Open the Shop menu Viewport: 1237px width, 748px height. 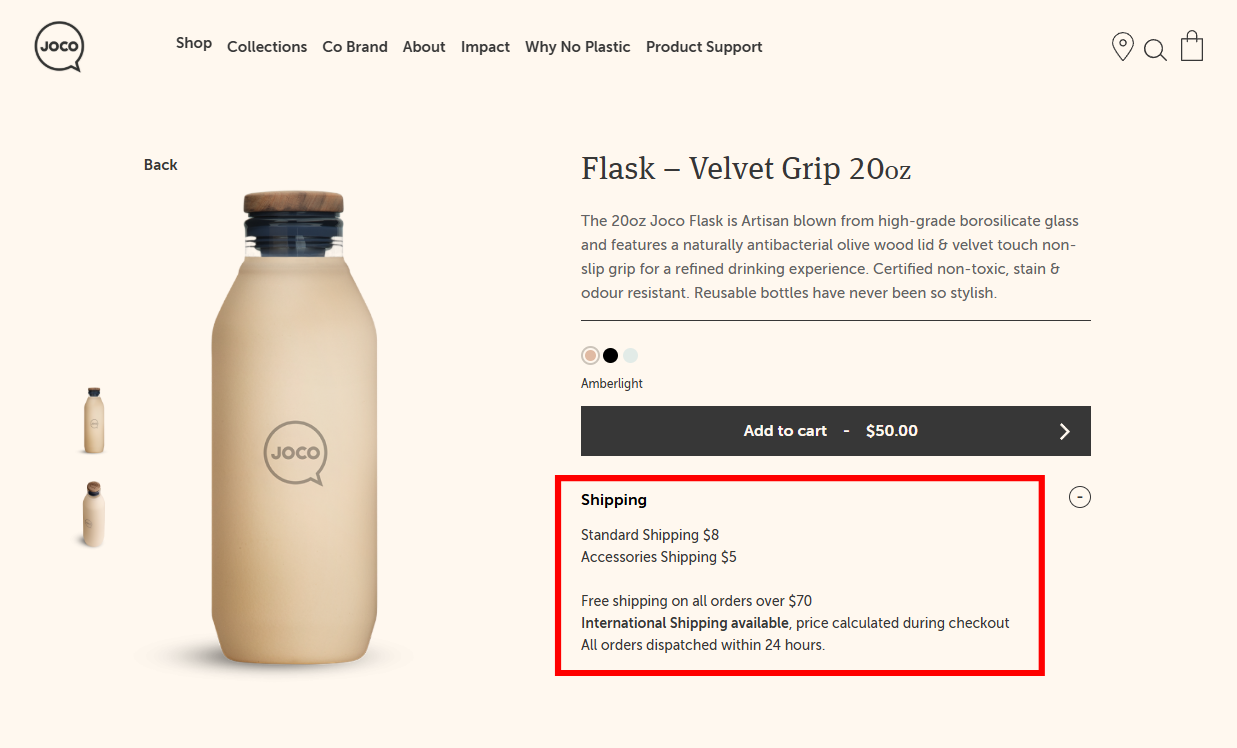point(194,43)
